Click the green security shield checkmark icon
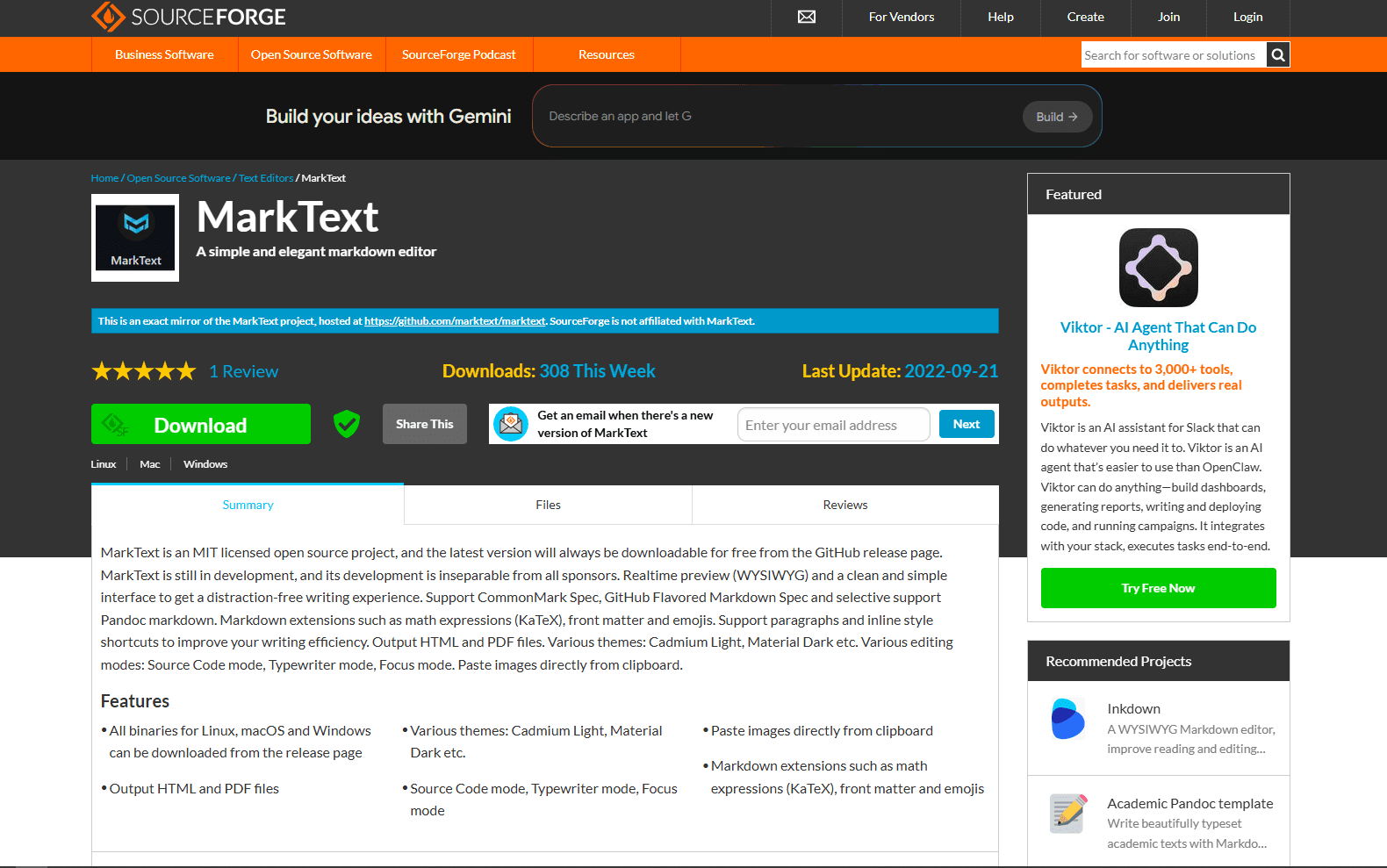This screenshot has height=868, width=1387. (347, 424)
